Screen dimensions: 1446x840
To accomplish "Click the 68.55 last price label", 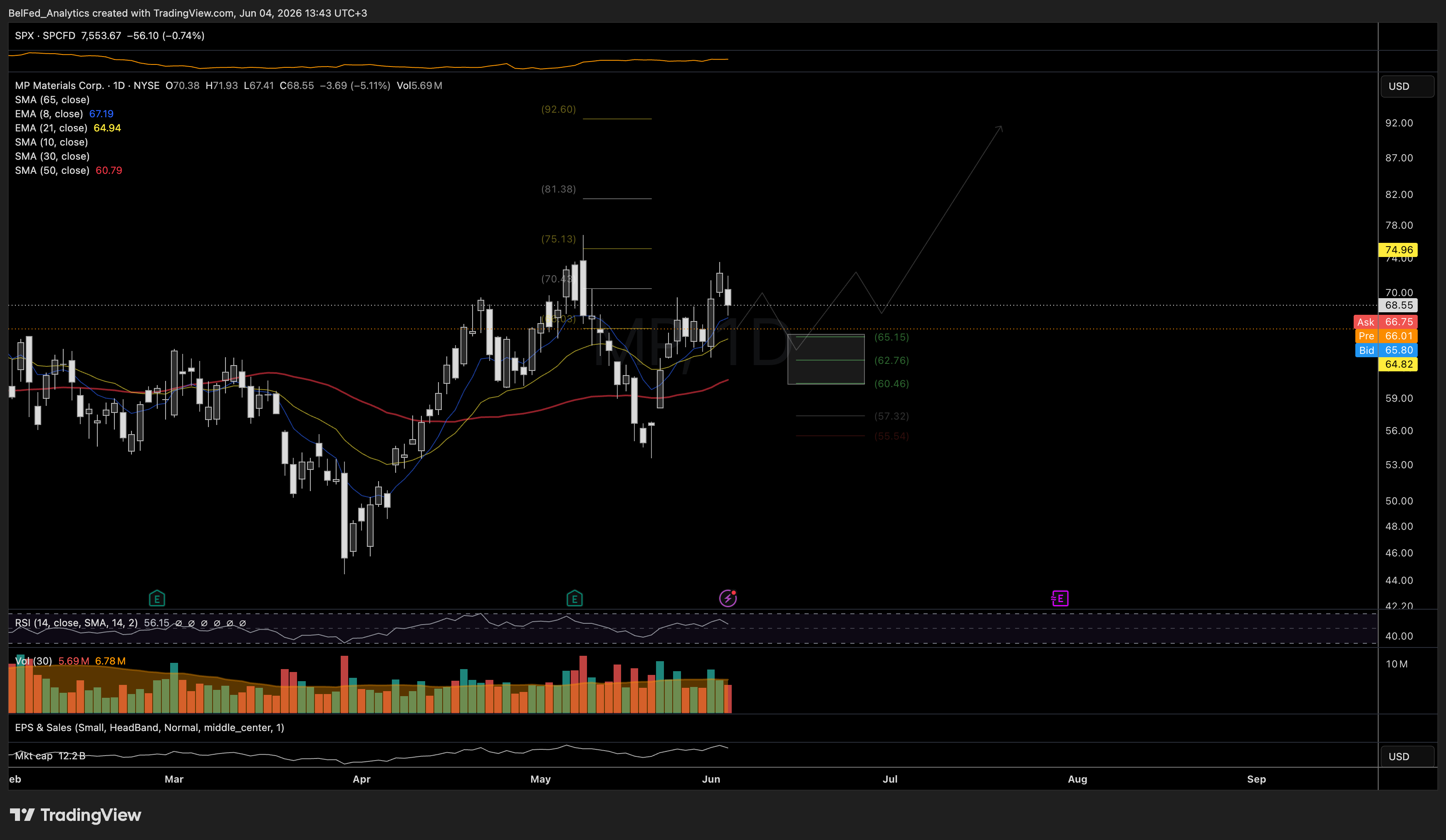I will point(1399,305).
